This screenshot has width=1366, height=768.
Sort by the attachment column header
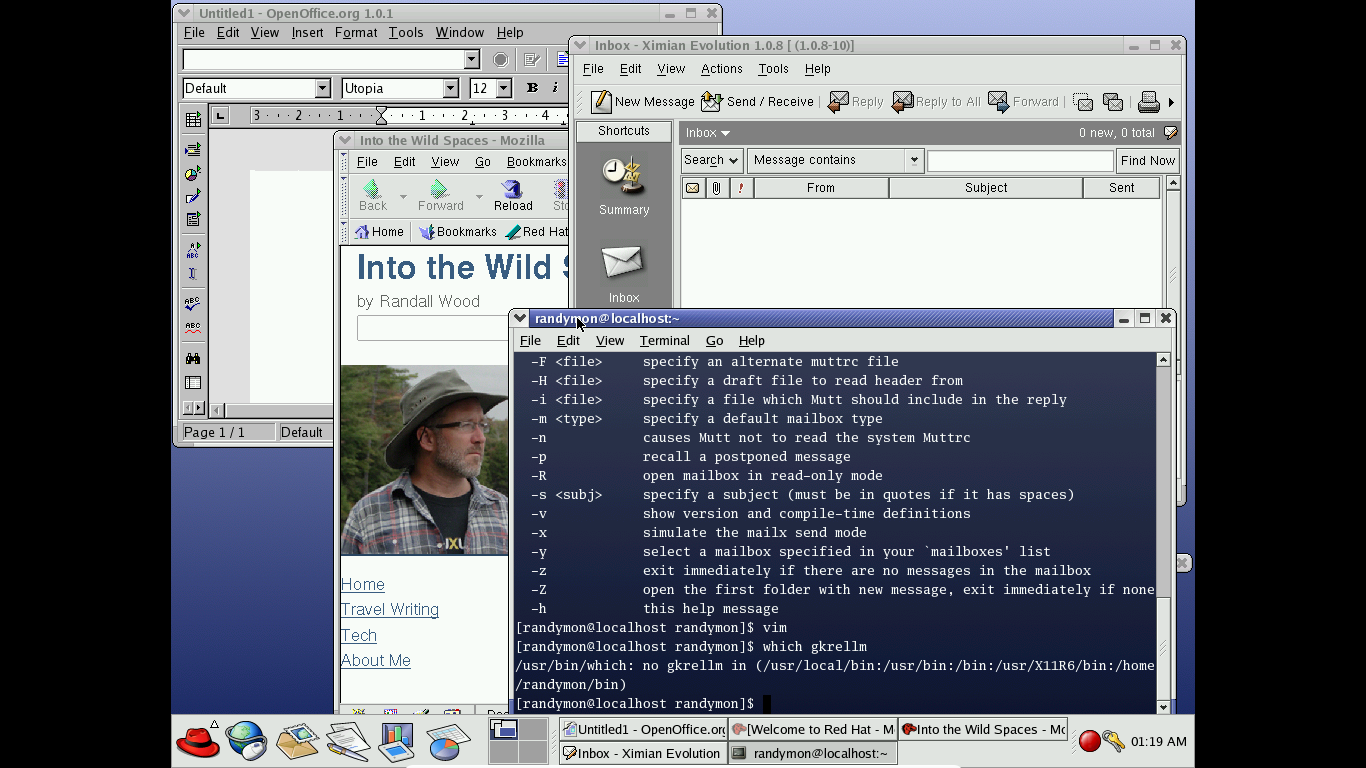pyautogui.click(x=716, y=188)
